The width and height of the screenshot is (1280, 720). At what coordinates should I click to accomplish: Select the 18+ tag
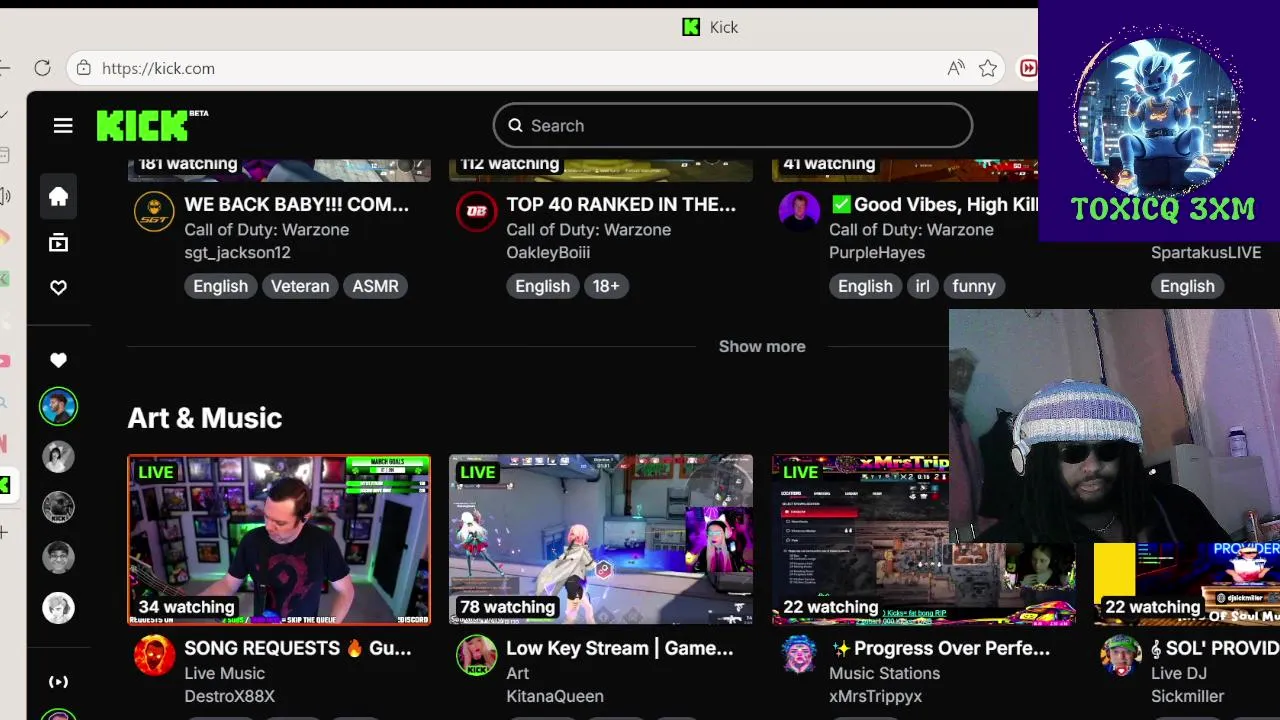point(606,286)
